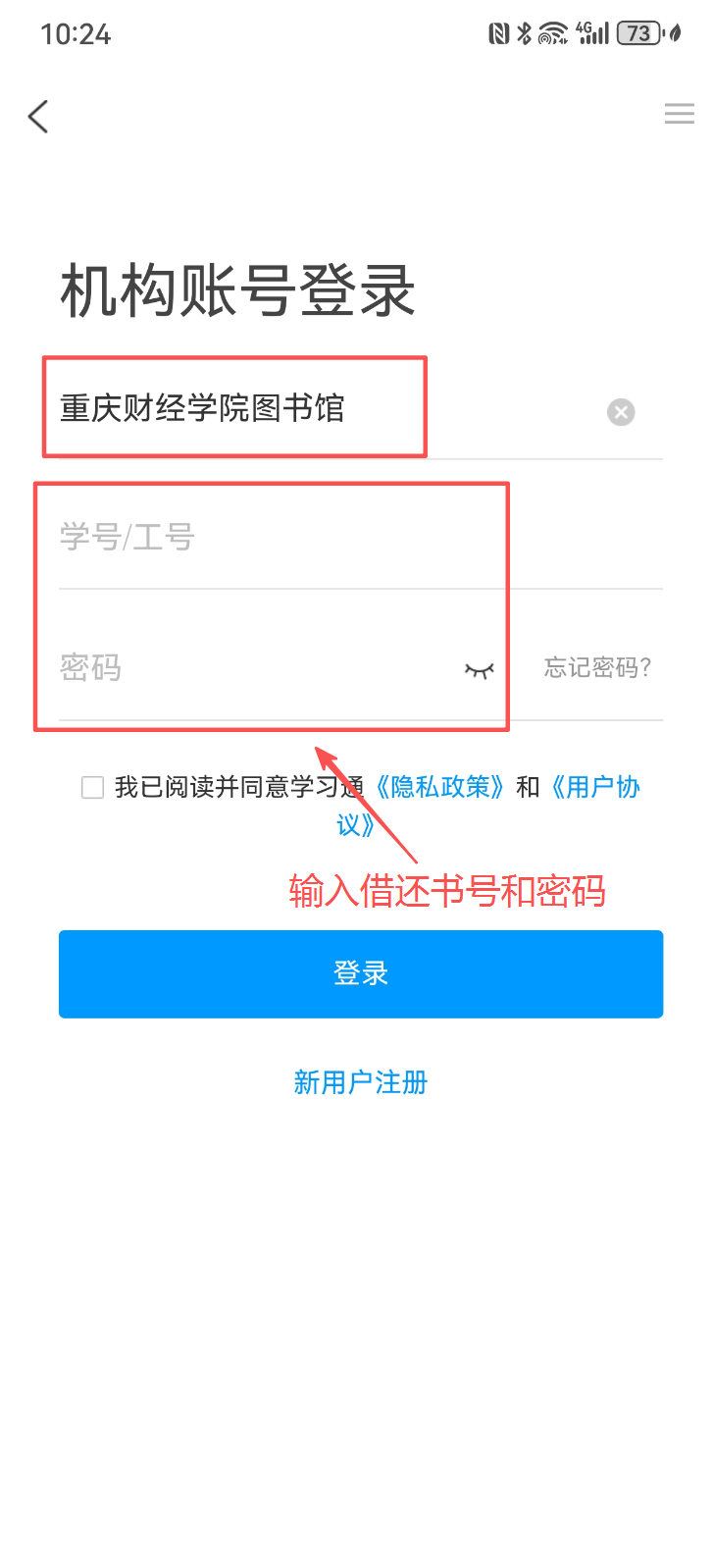Image resolution: width=713 pixels, height=1568 pixels.
Task: Tap the 机构账号登录 heading
Action: point(238,291)
